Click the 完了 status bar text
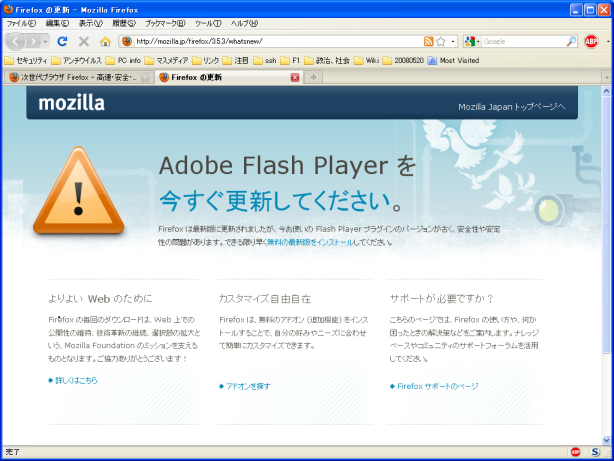 click(13, 452)
